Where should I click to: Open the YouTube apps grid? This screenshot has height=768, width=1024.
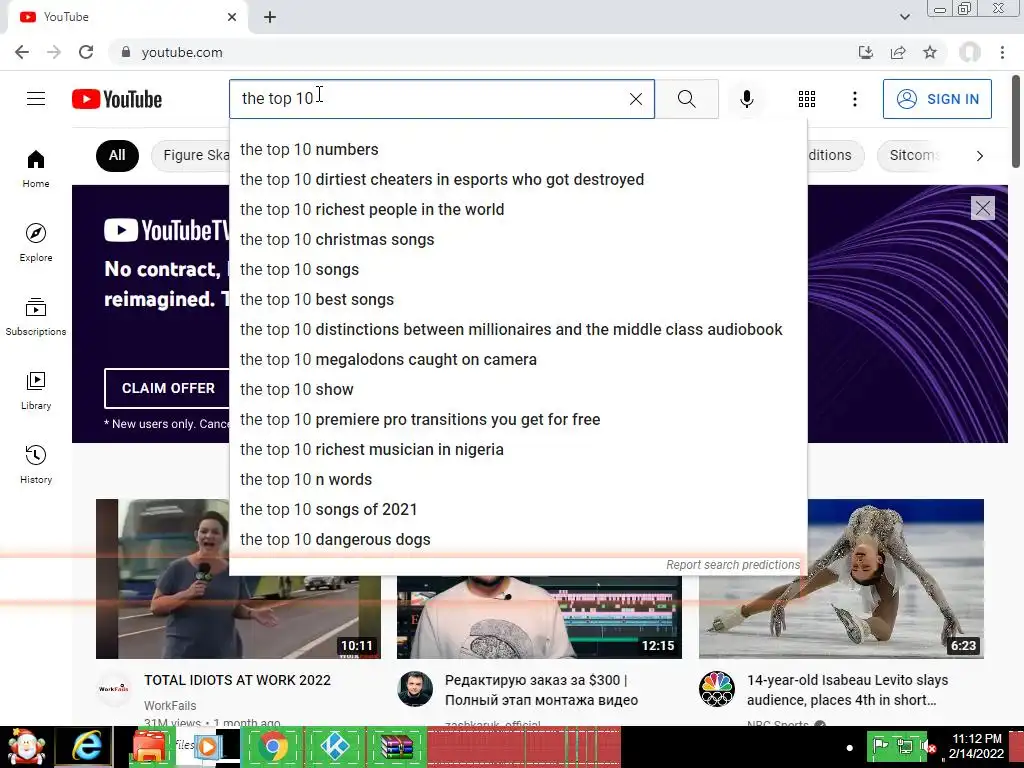[807, 99]
